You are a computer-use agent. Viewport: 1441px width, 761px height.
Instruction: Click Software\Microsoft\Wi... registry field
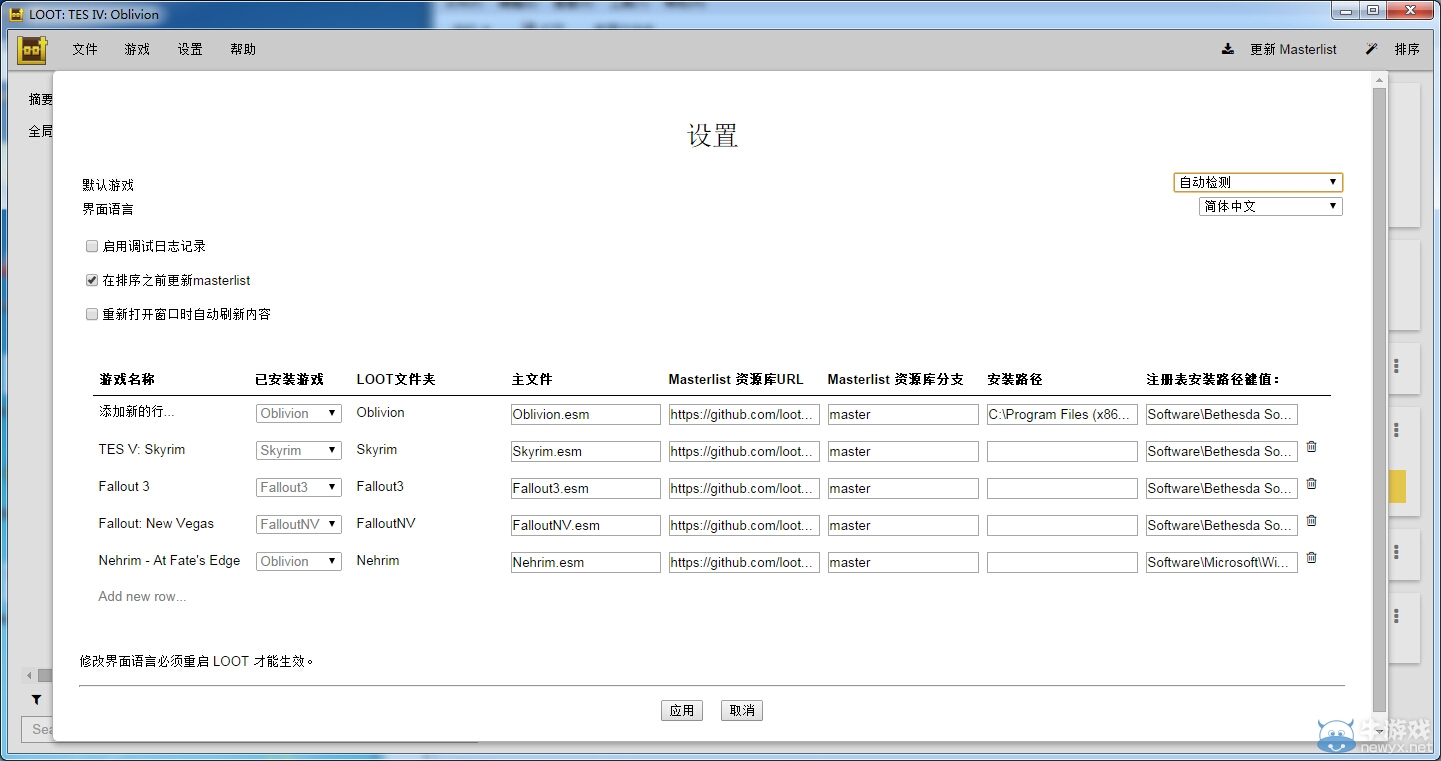1222,562
